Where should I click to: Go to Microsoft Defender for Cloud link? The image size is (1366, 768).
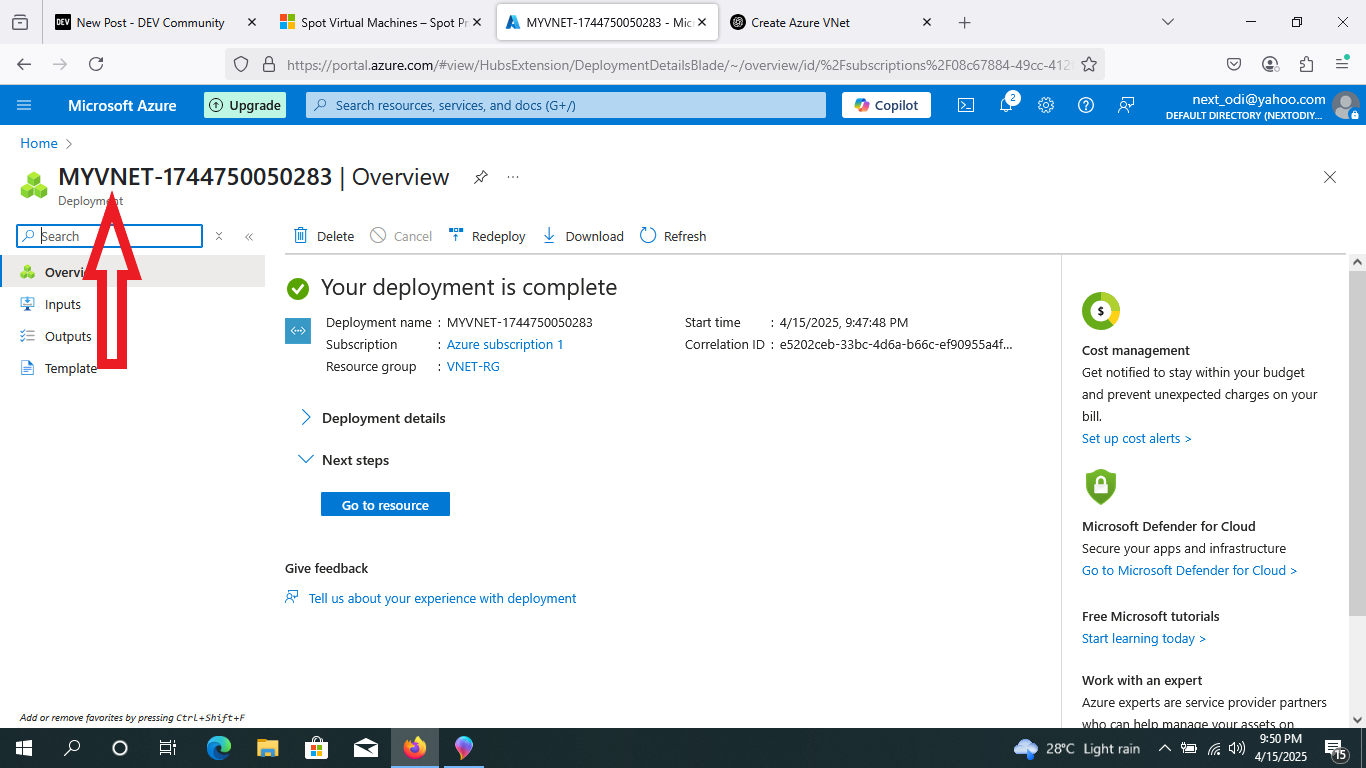click(1189, 570)
